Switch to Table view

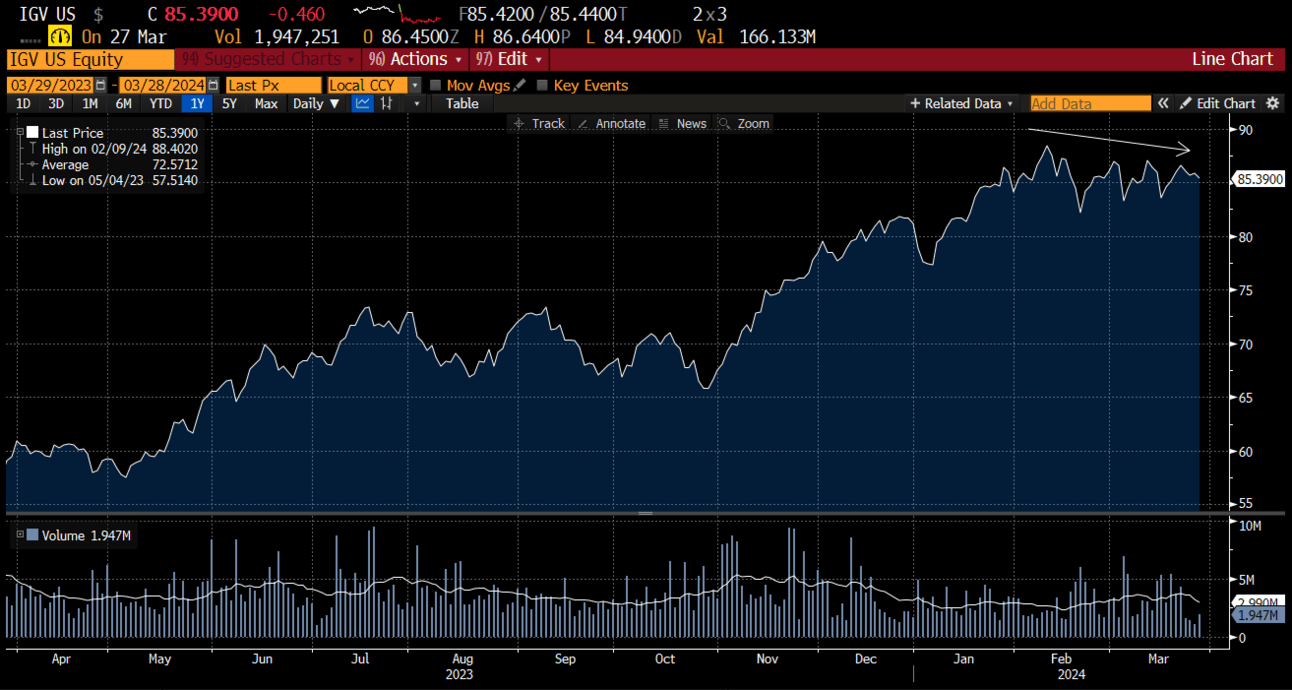[462, 103]
